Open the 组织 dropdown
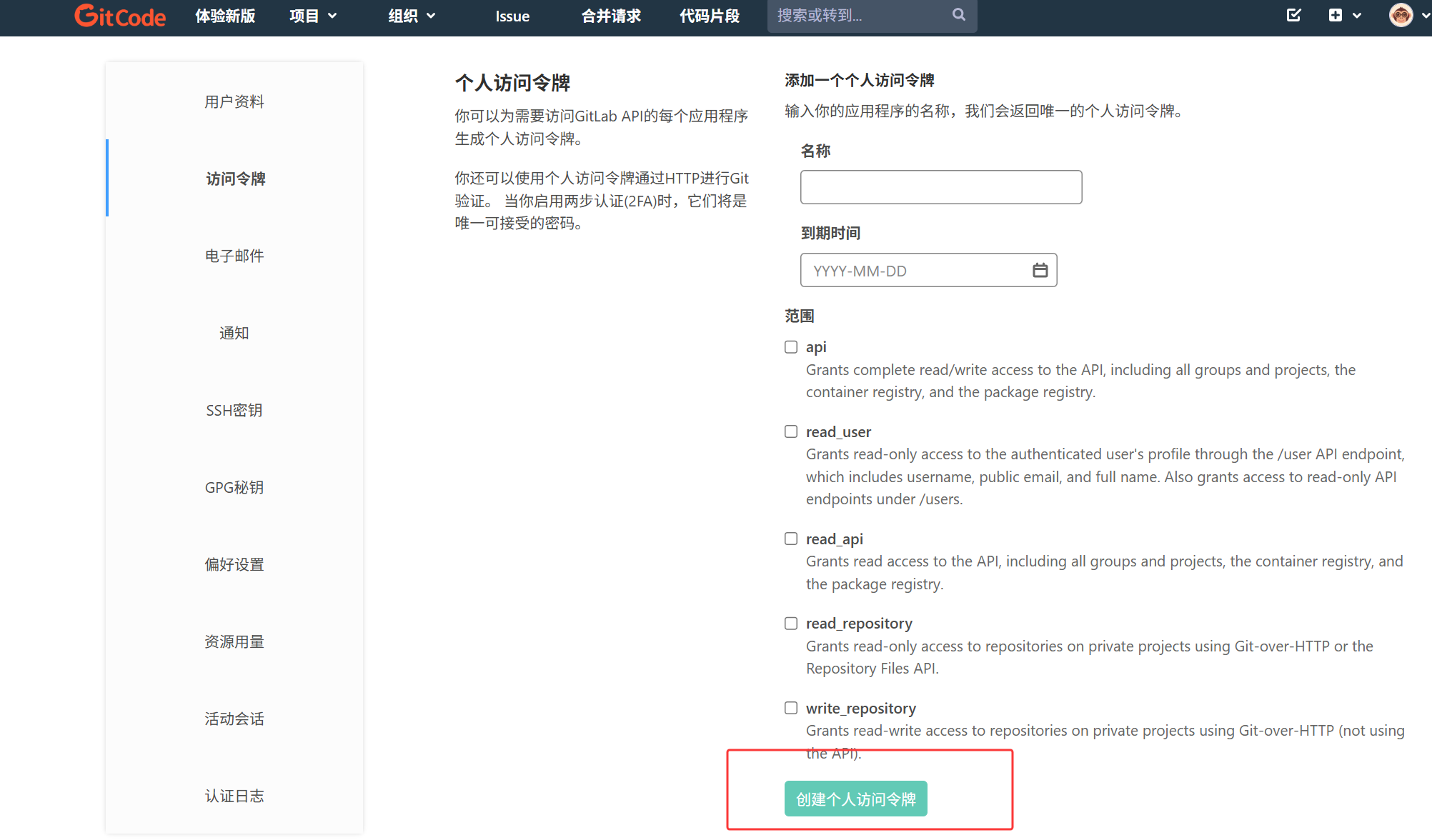 411,15
